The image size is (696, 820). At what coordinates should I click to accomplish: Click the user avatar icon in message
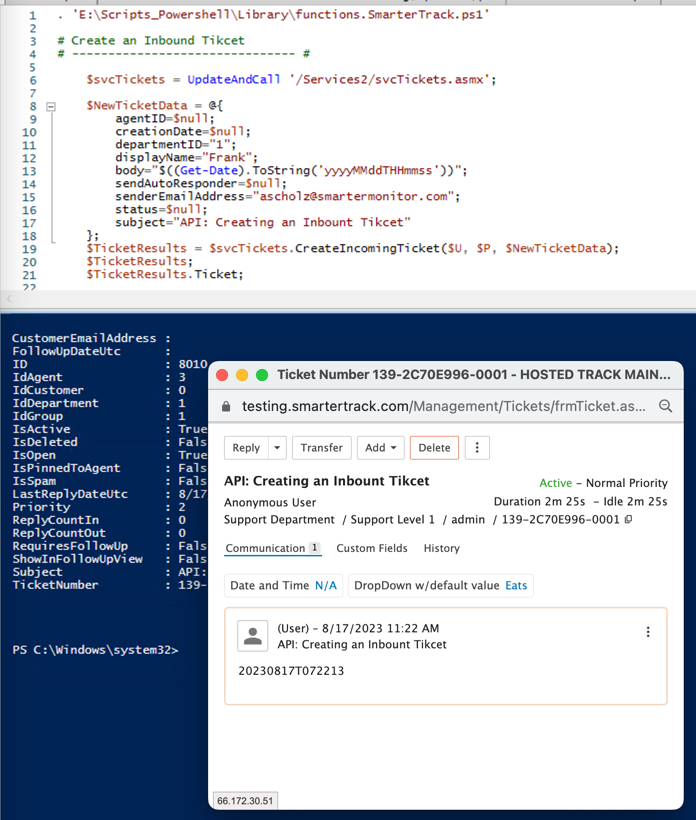tap(253, 636)
